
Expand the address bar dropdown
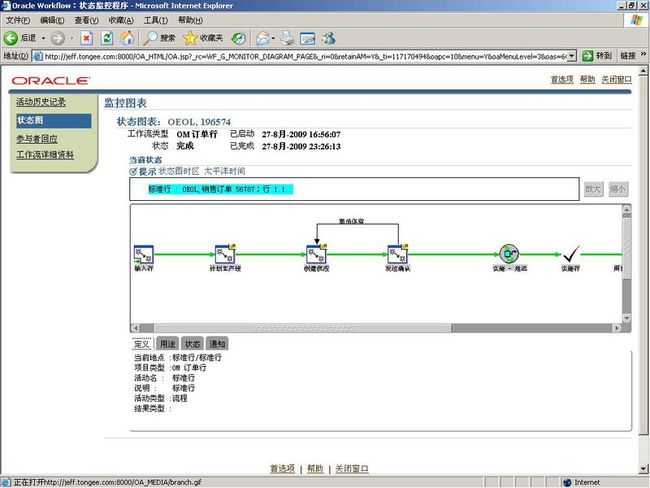(572, 56)
